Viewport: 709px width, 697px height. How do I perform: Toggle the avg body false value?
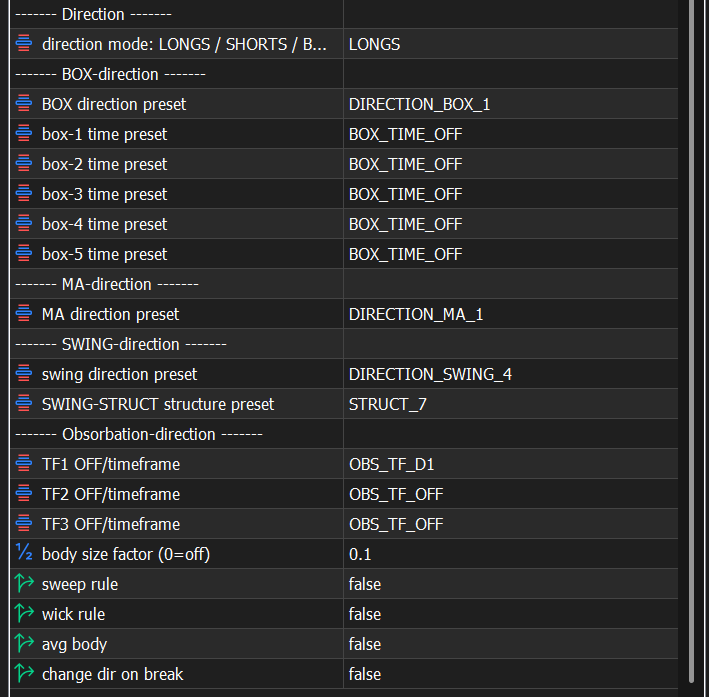coord(510,644)
